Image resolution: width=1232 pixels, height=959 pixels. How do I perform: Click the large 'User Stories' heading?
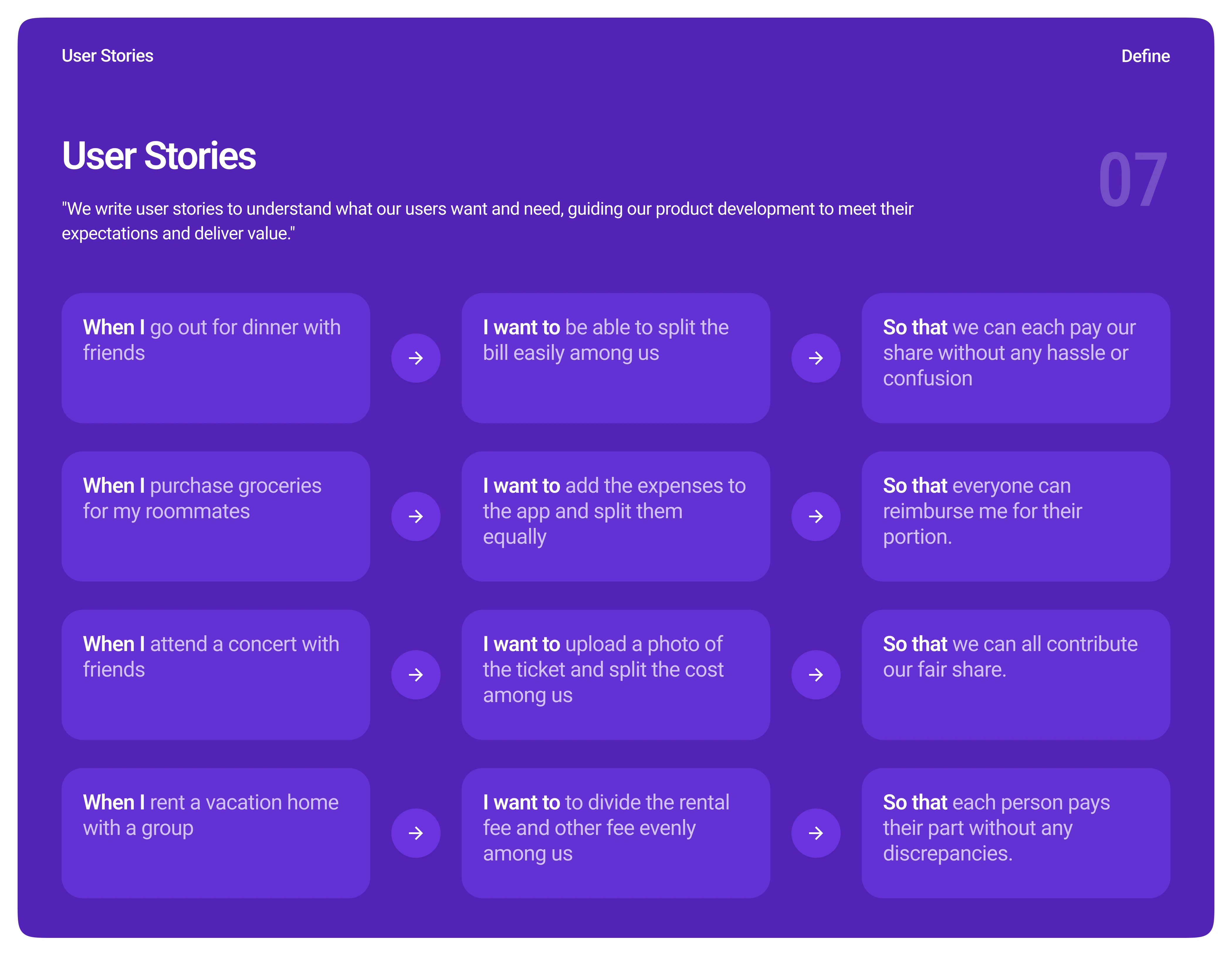click(159, 156)
